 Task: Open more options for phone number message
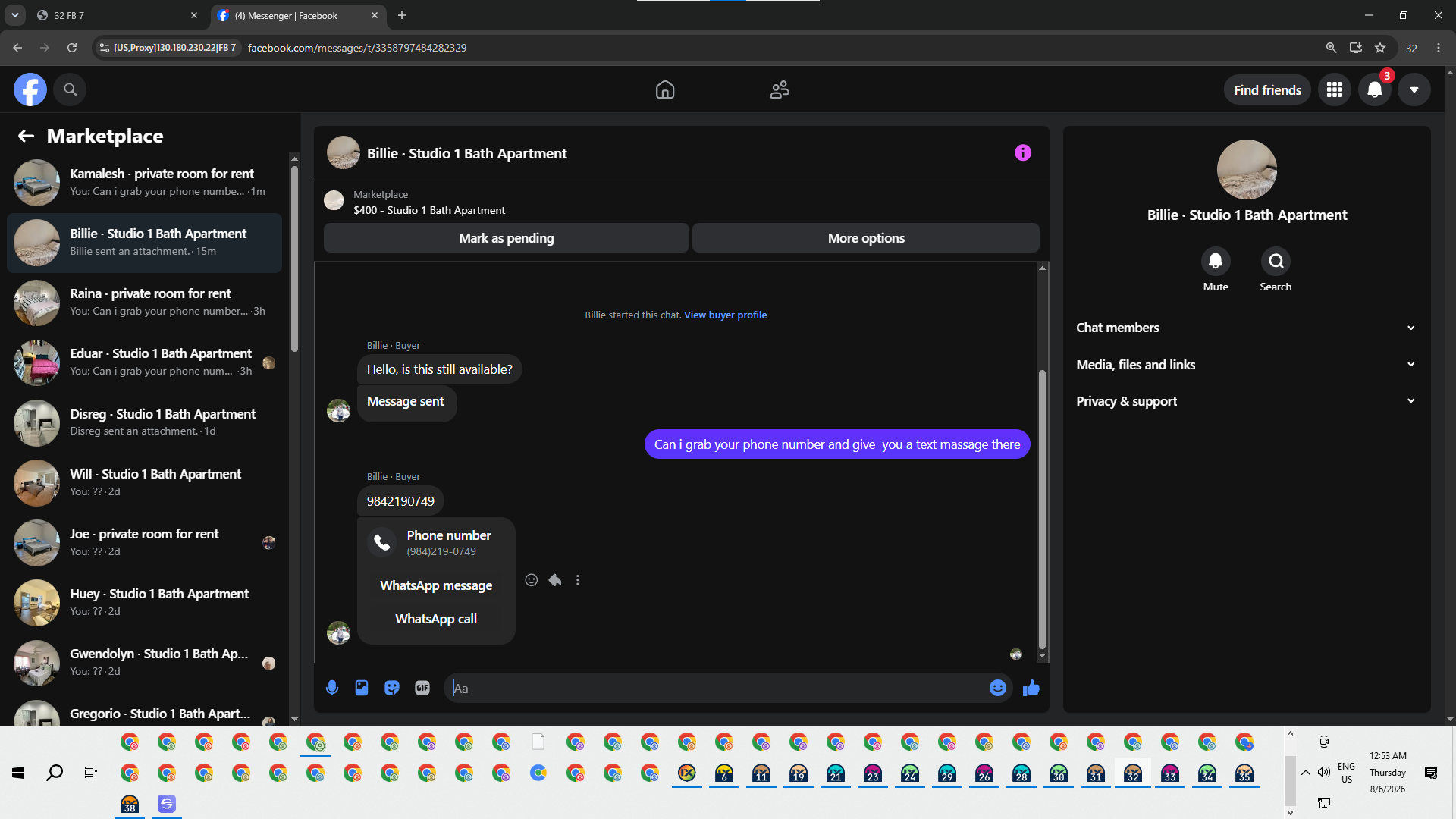[x=578, y=580]
